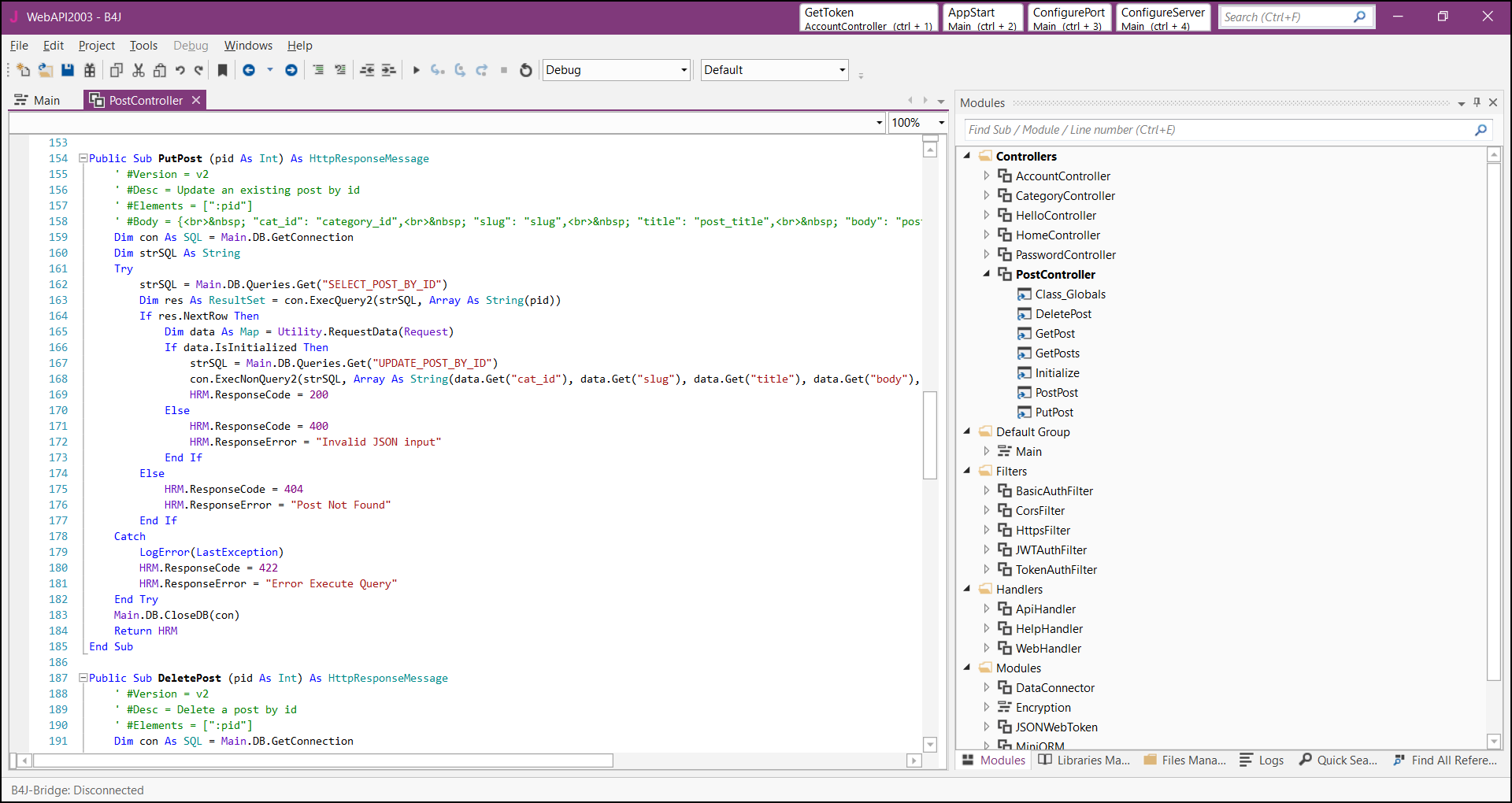Pin the Modules panel with the pushpin icon

coord(1477,102)
